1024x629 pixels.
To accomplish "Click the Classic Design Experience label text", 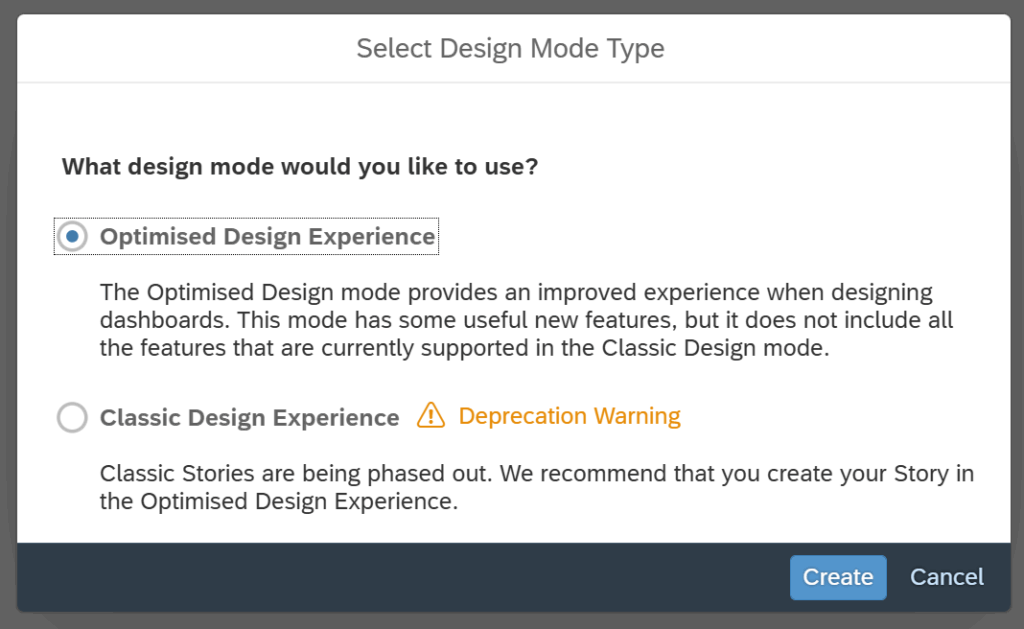I will coord(249,418).
